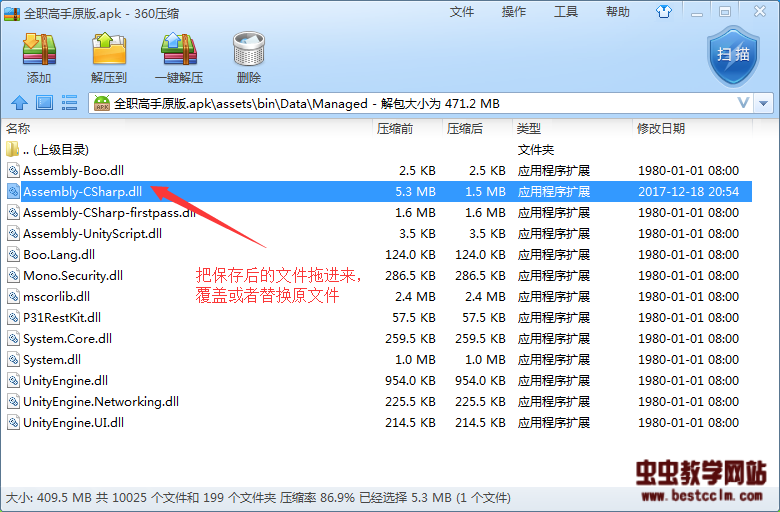Click the folder icon of 上级目录
The height and width of the screenshot is (512, 780).
click(12, 149)
